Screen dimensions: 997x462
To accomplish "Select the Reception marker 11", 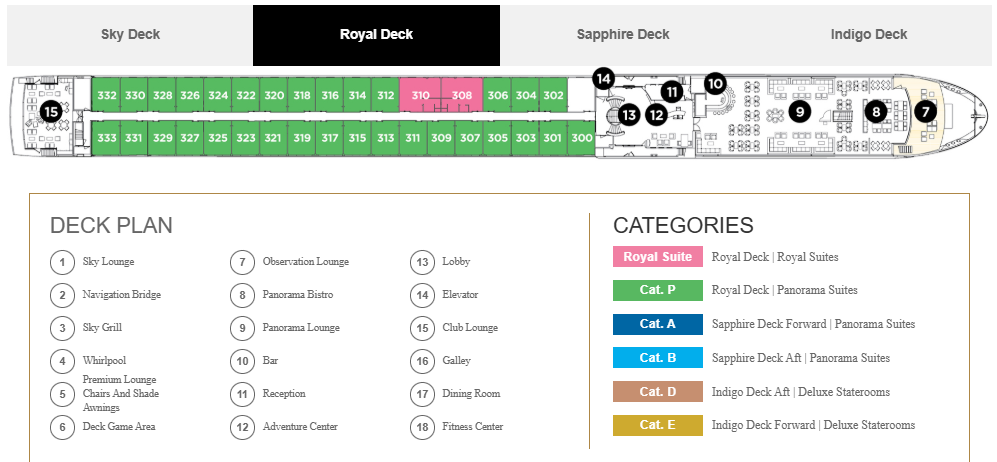I will click(x=671, y=92).
